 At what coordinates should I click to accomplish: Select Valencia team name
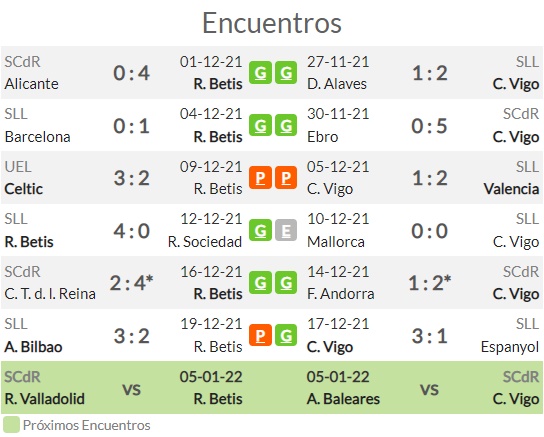pyautogui.click(x=511, y=189)
